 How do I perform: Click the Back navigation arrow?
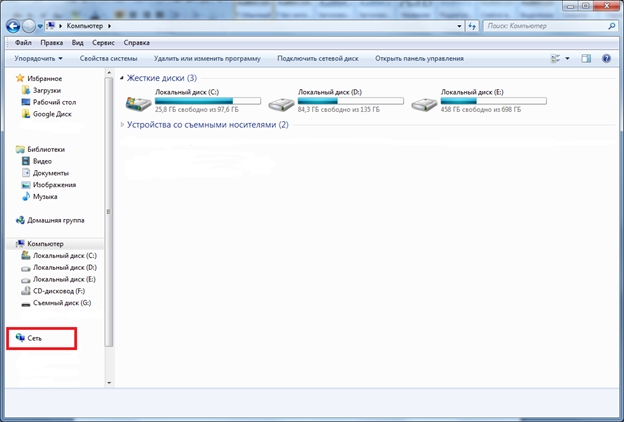pyautogui.click(x=16, y=24)
